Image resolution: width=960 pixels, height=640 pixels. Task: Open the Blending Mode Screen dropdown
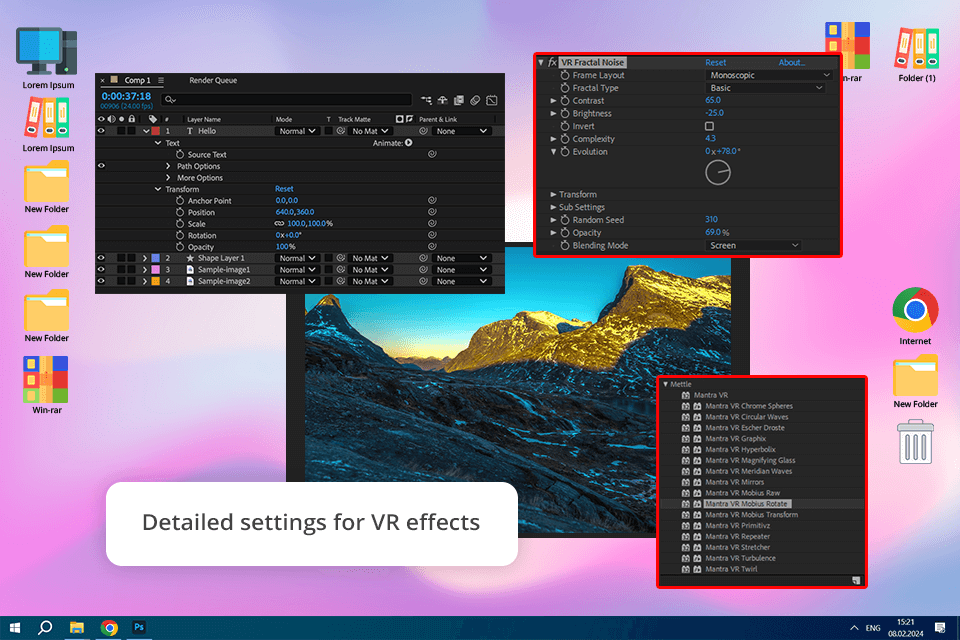pos(753,246)
